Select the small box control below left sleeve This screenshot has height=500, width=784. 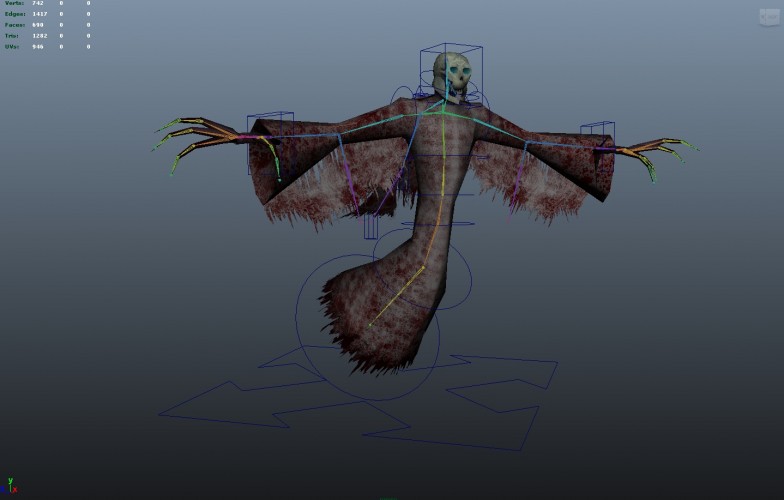tap(370, 226)
